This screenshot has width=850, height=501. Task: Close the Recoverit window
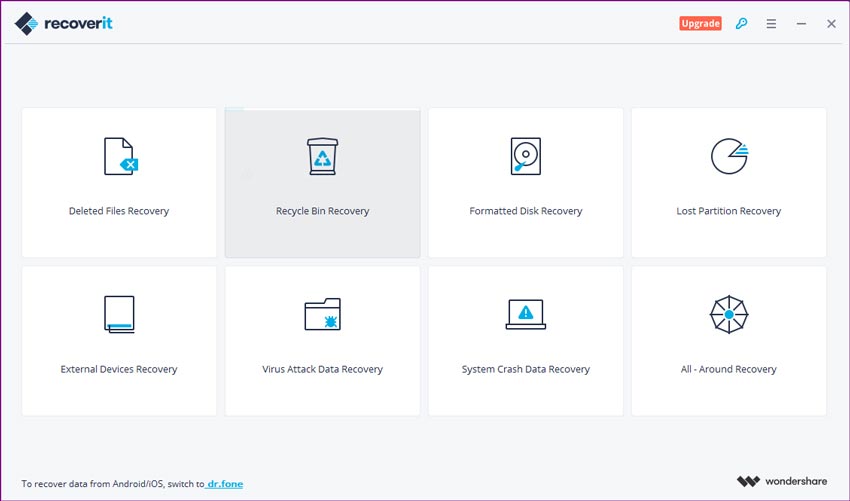[x=831, y=23]
